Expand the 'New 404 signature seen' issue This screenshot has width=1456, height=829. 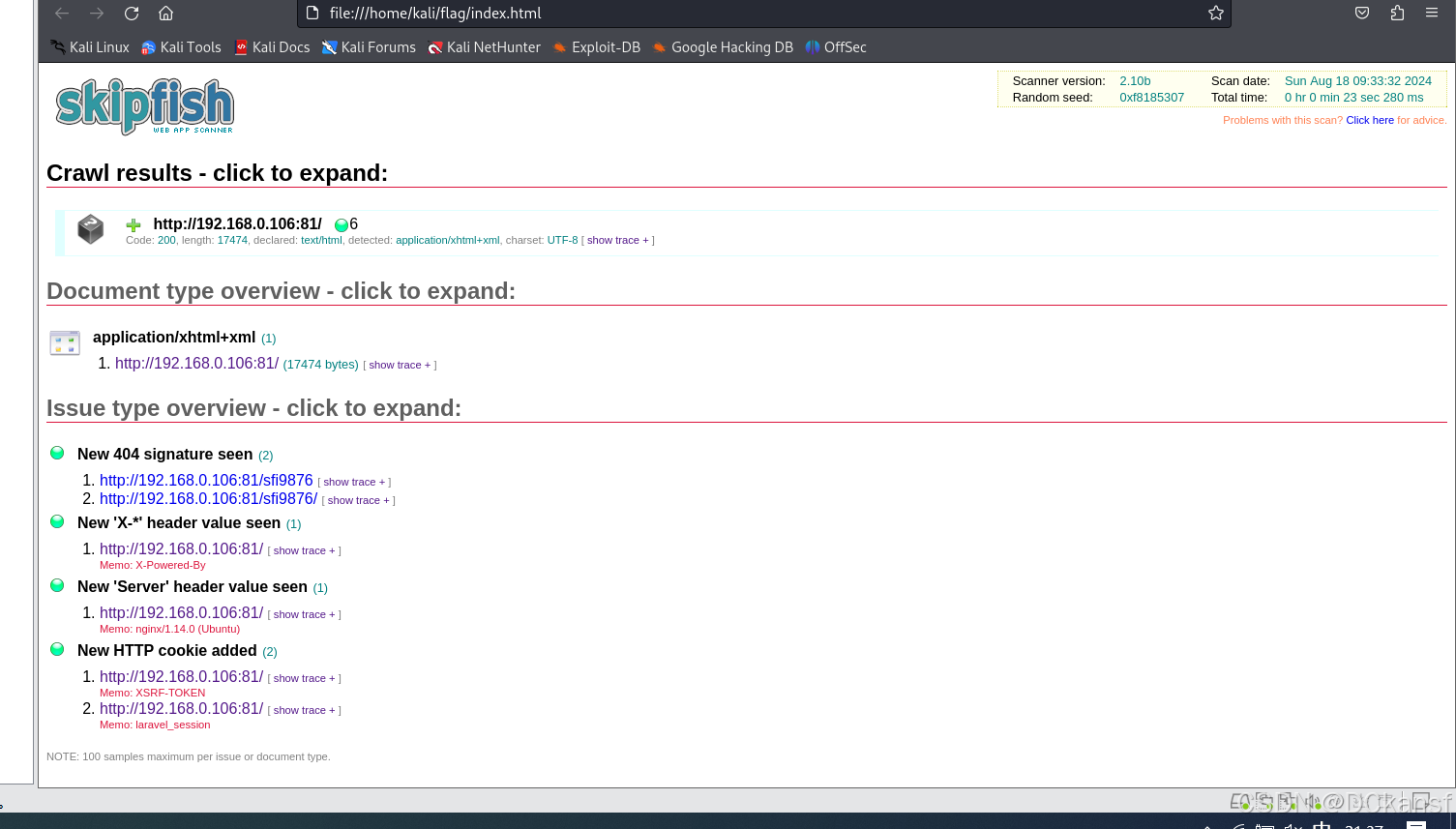pos(164,455)
